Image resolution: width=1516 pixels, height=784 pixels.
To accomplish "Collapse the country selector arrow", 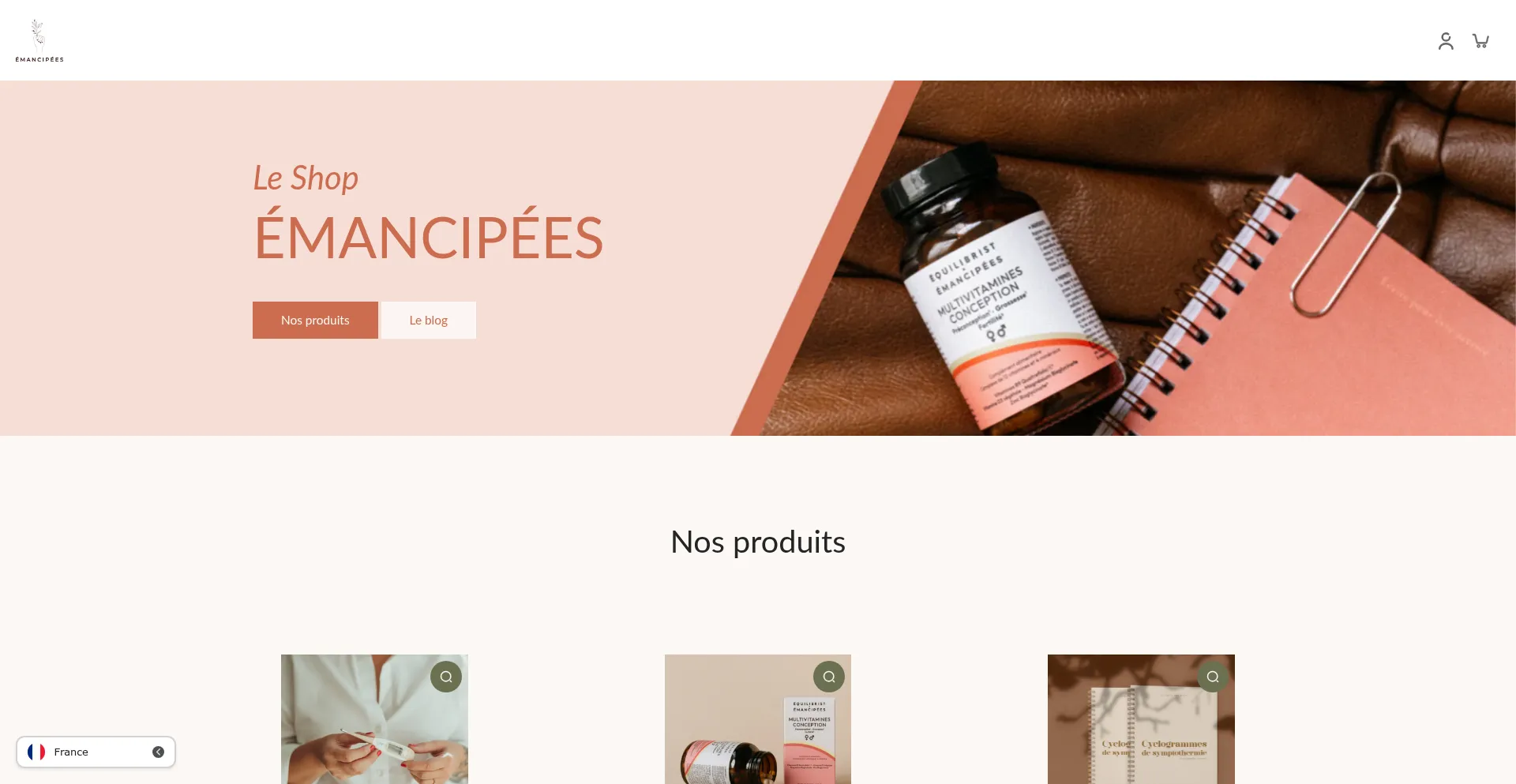I will coord(158,752).
